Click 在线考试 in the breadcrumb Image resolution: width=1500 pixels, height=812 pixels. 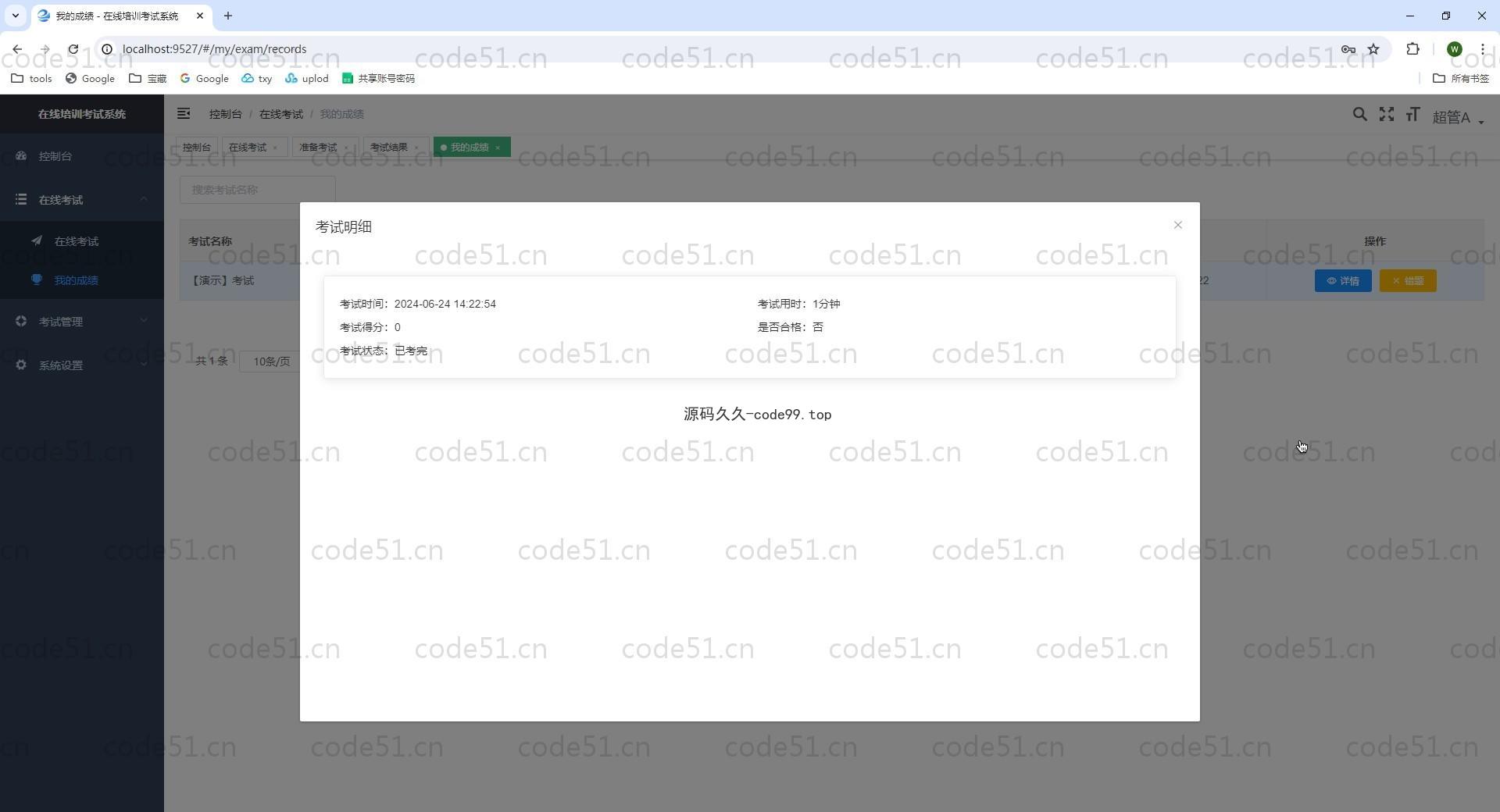(281, 114)
